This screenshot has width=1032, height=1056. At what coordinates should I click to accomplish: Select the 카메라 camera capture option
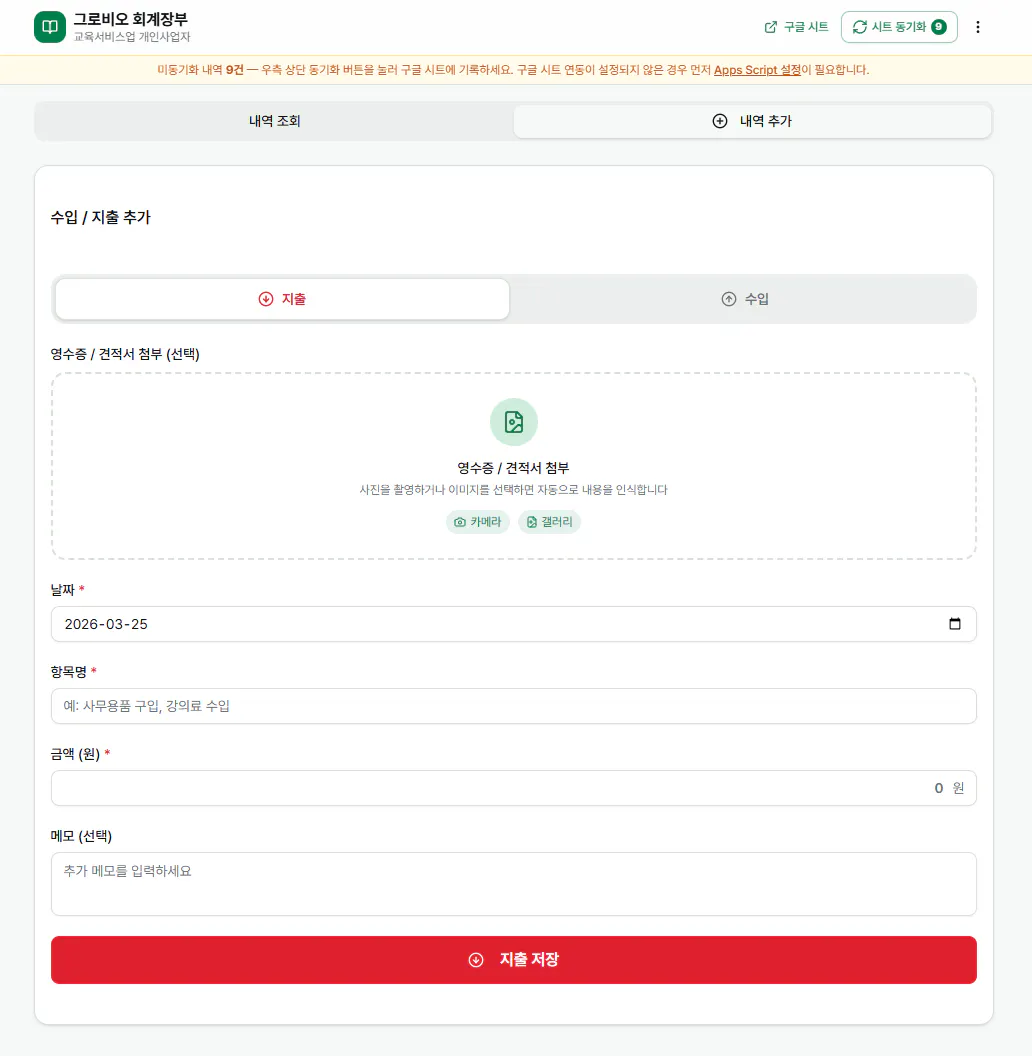(478, 521)
